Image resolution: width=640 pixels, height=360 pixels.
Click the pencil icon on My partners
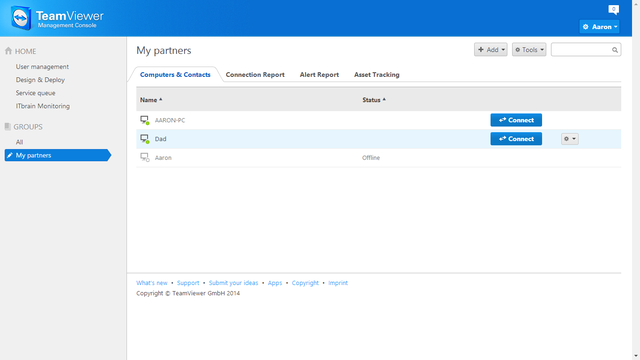10,155
